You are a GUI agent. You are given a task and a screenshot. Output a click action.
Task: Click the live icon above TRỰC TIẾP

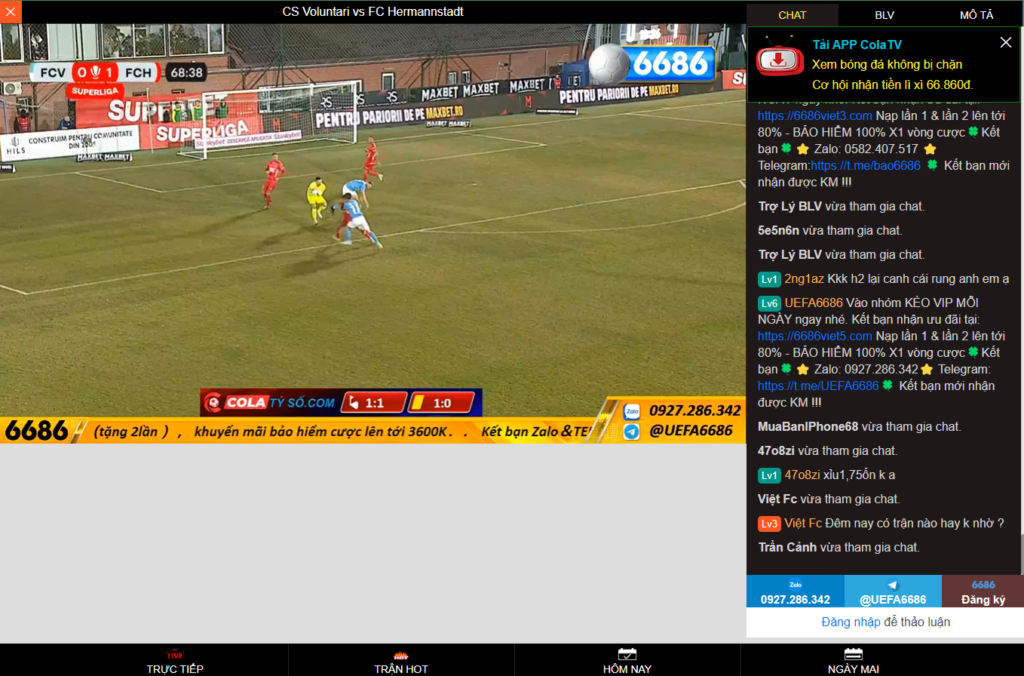[x=174, y=654]
